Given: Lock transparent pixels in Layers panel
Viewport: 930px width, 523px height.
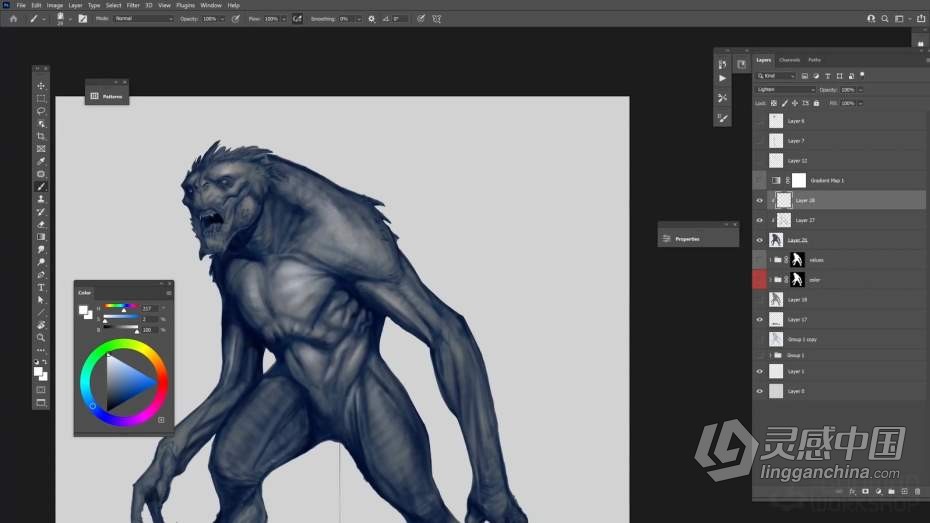Looking at the screenshot, I should coord(773,103).
